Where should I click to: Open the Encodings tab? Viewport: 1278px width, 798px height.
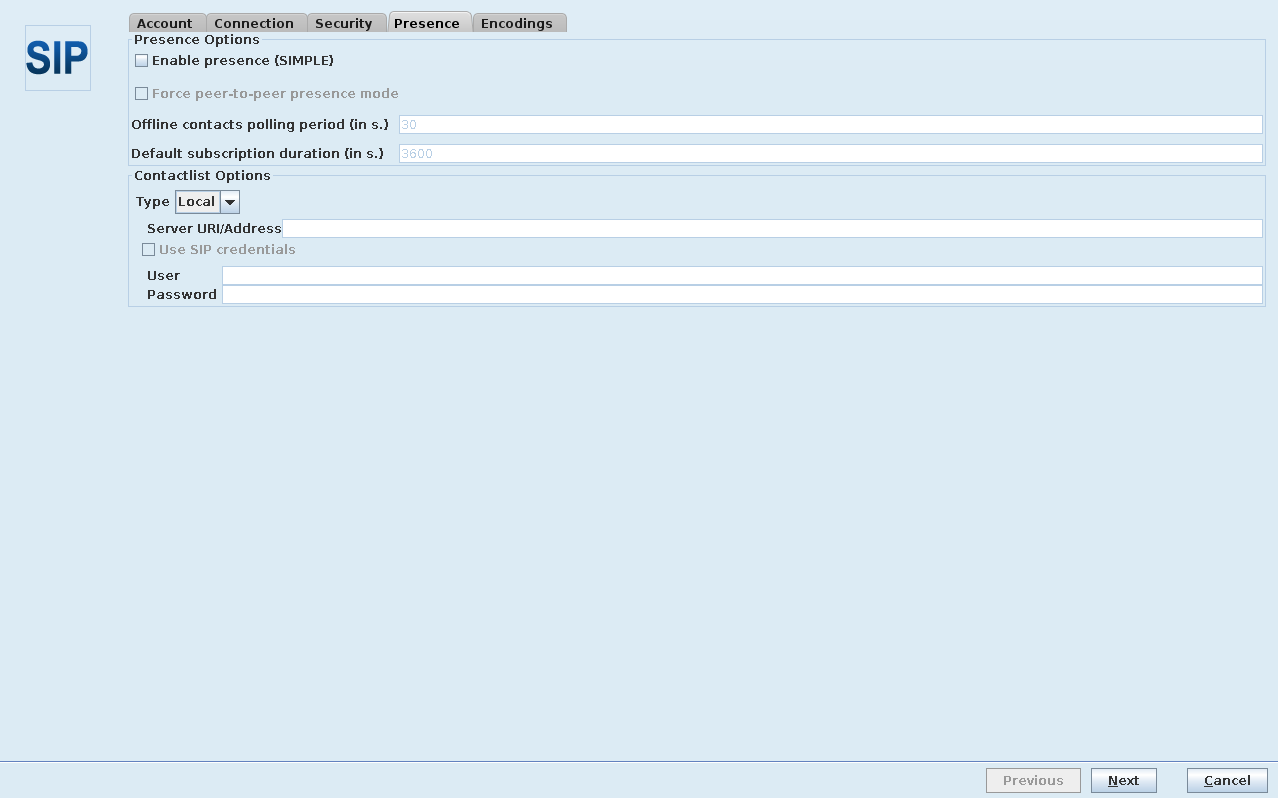coord(517,23)
